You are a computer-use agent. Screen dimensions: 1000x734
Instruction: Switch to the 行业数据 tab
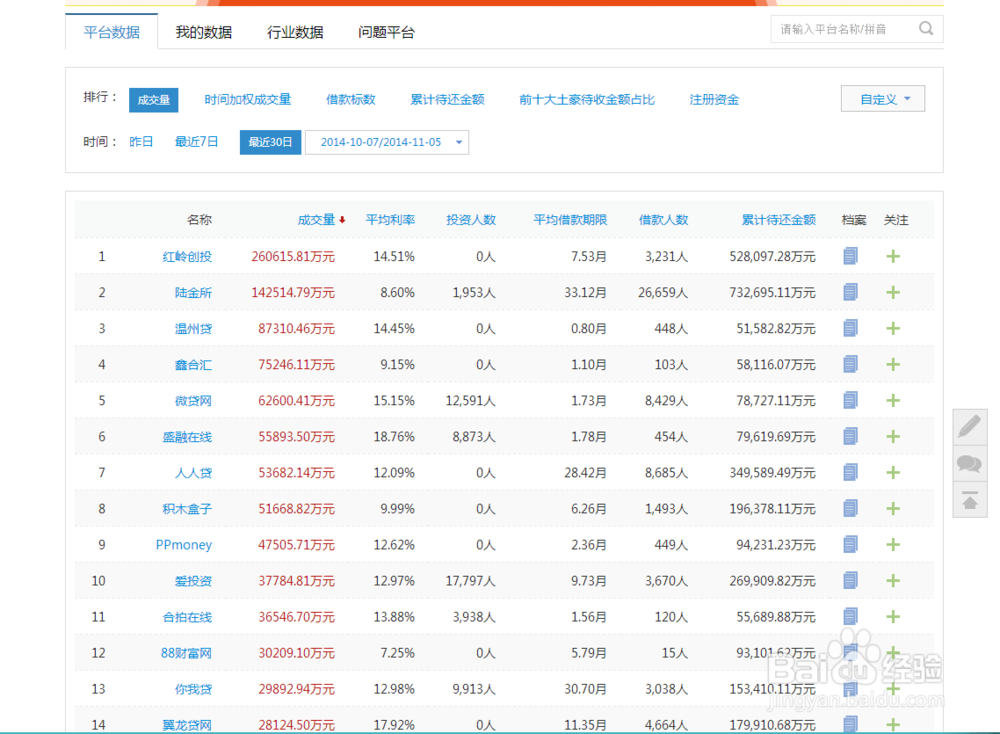295,31
